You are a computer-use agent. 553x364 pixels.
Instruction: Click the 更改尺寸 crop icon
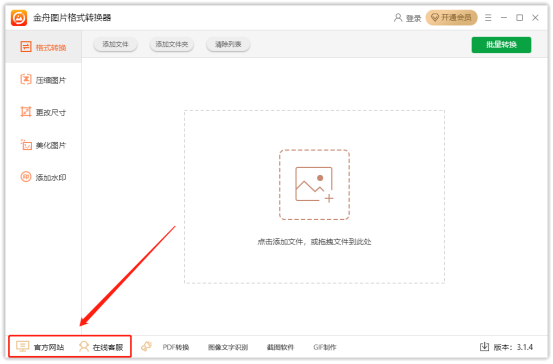click(26, 112)
